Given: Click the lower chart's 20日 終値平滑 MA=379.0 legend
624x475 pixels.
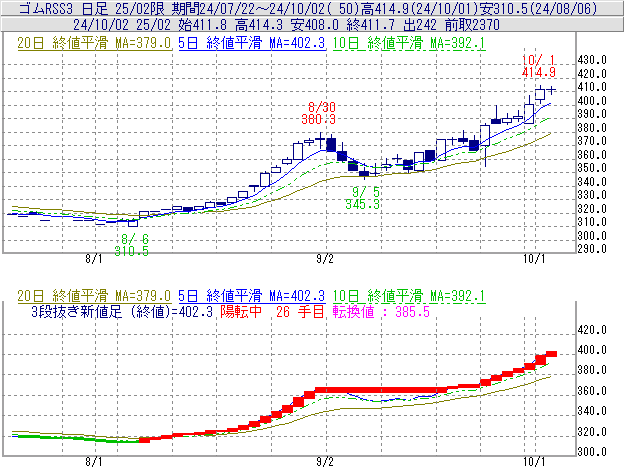Looking at the screenshot, I should pos(94,296).
